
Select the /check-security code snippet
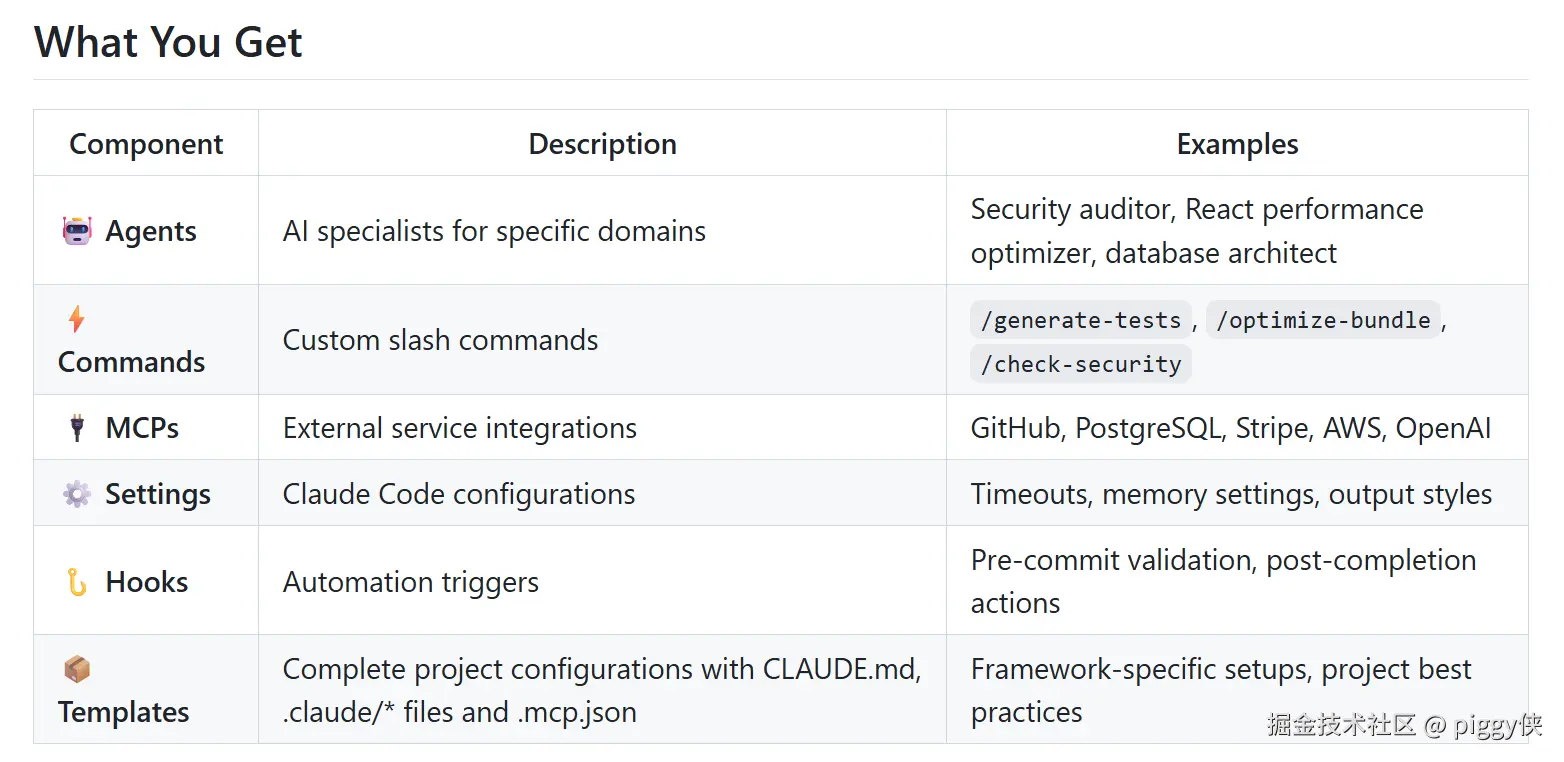pos(1081,364)
